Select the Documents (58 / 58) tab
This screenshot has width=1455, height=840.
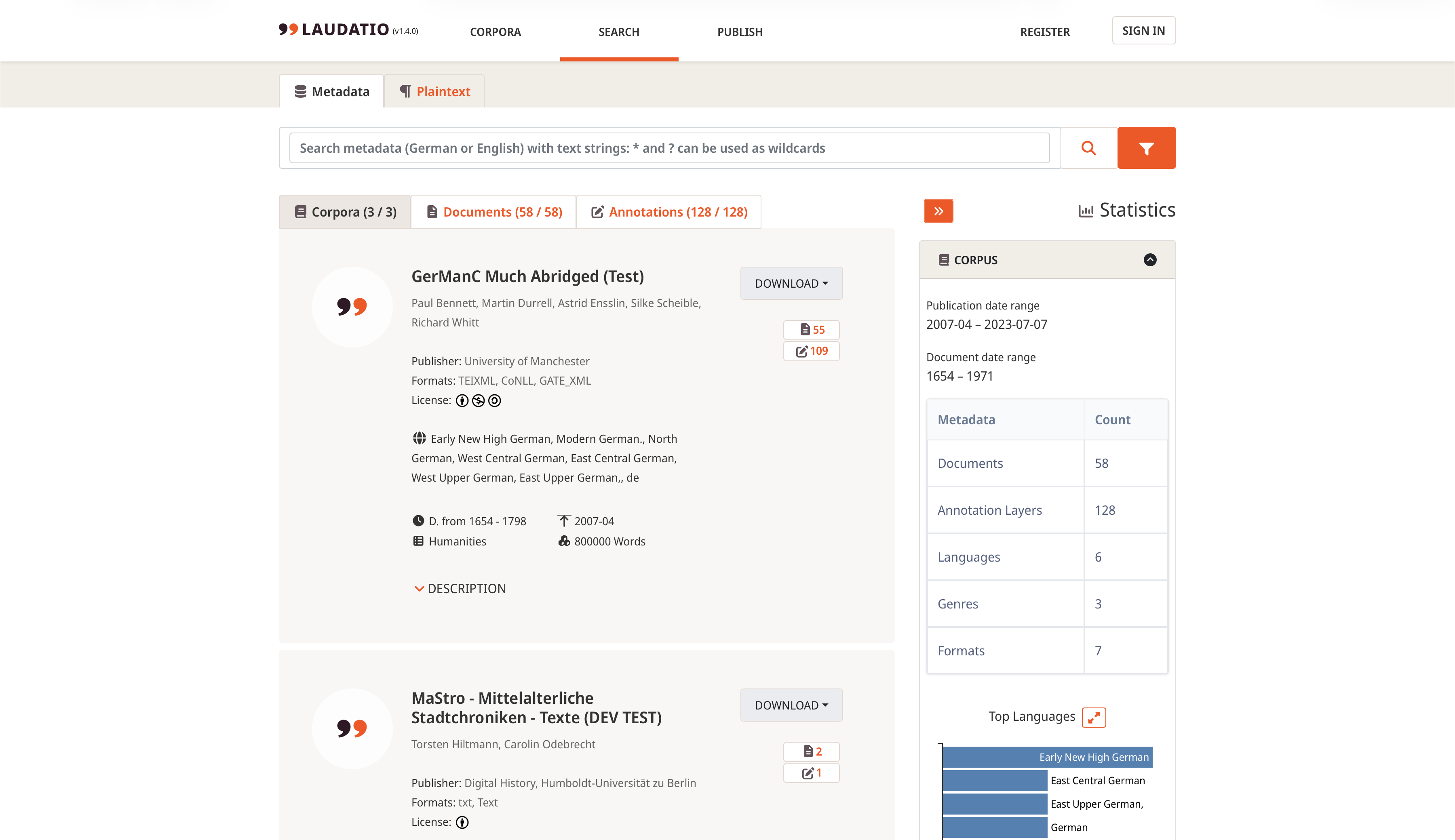(x=494, y=212)
